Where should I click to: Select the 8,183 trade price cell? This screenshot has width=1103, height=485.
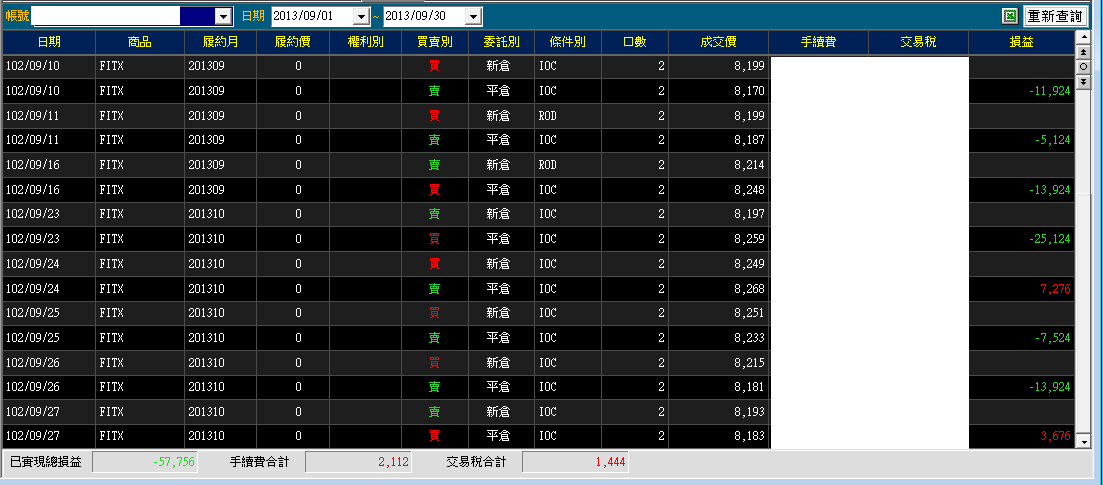[719, 436]
